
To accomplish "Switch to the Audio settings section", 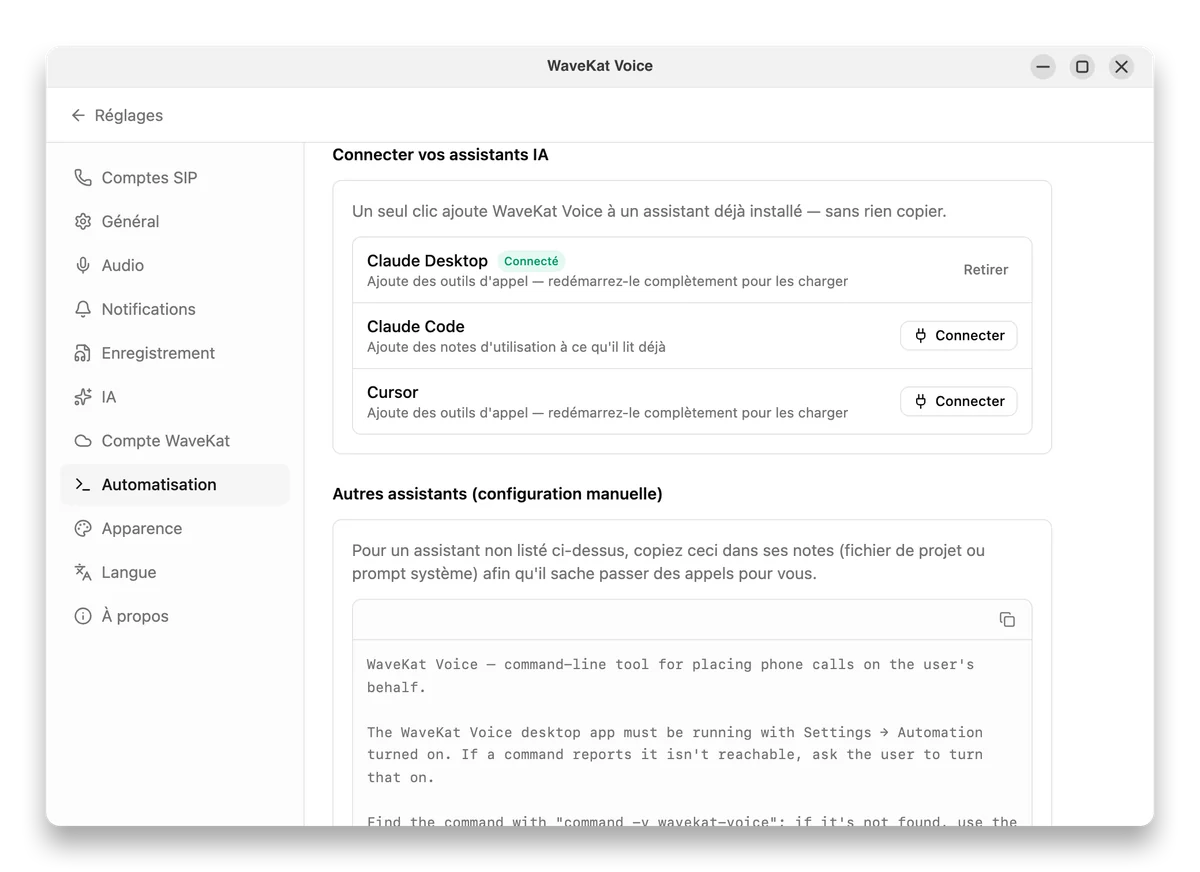I will click(x=175, y=265).
